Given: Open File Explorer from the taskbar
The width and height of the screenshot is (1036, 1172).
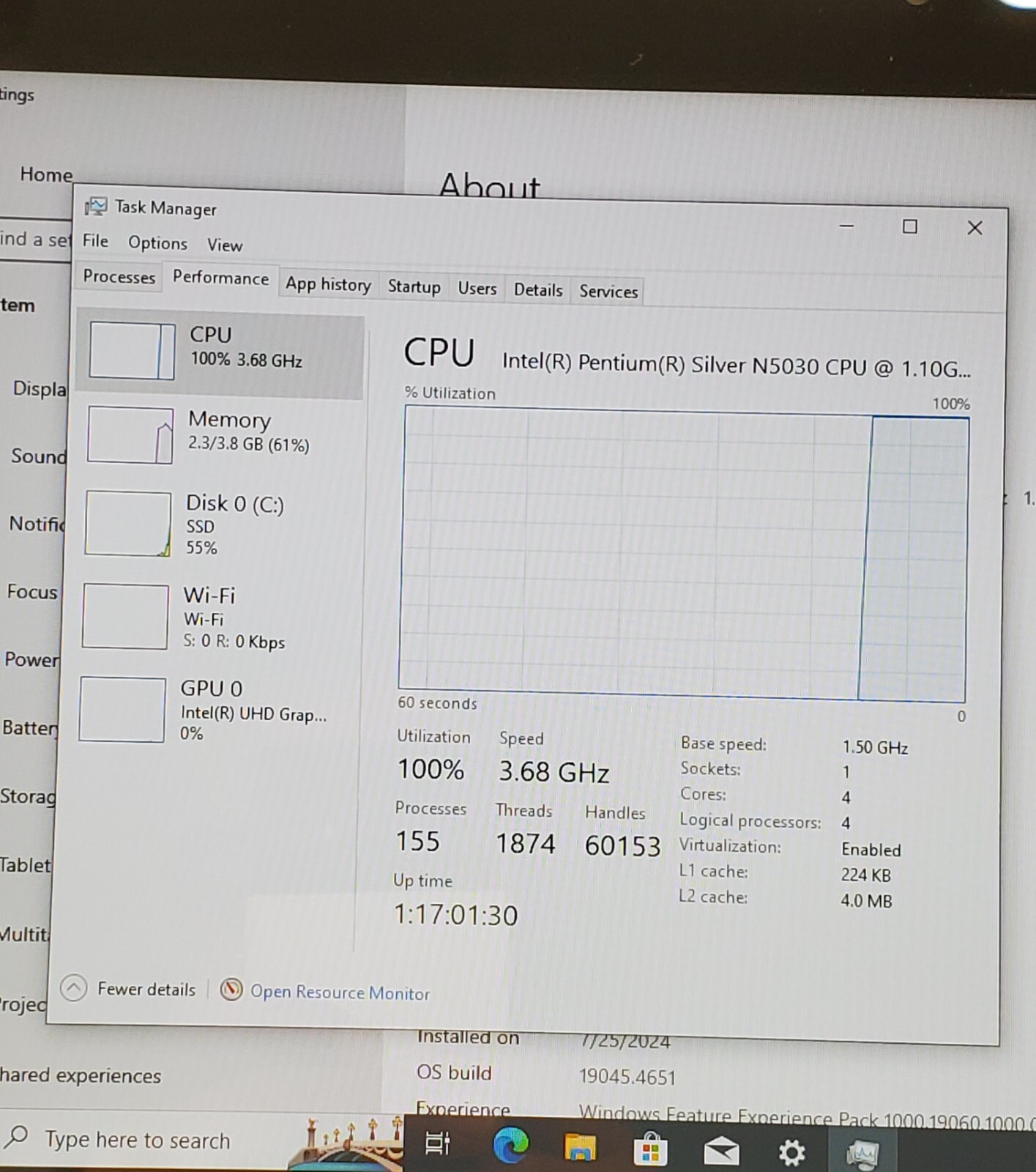Looking at the screenshot, I should (x=580, y=1146).
